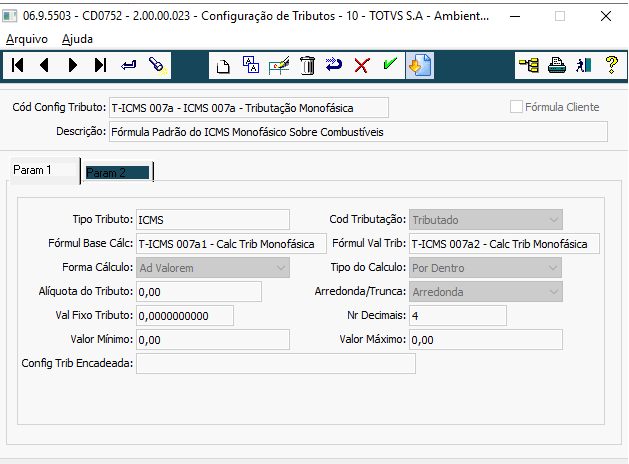Go to the next record
Screen dimensions: 629x464
pyautogui.click(x=73, y=65)
